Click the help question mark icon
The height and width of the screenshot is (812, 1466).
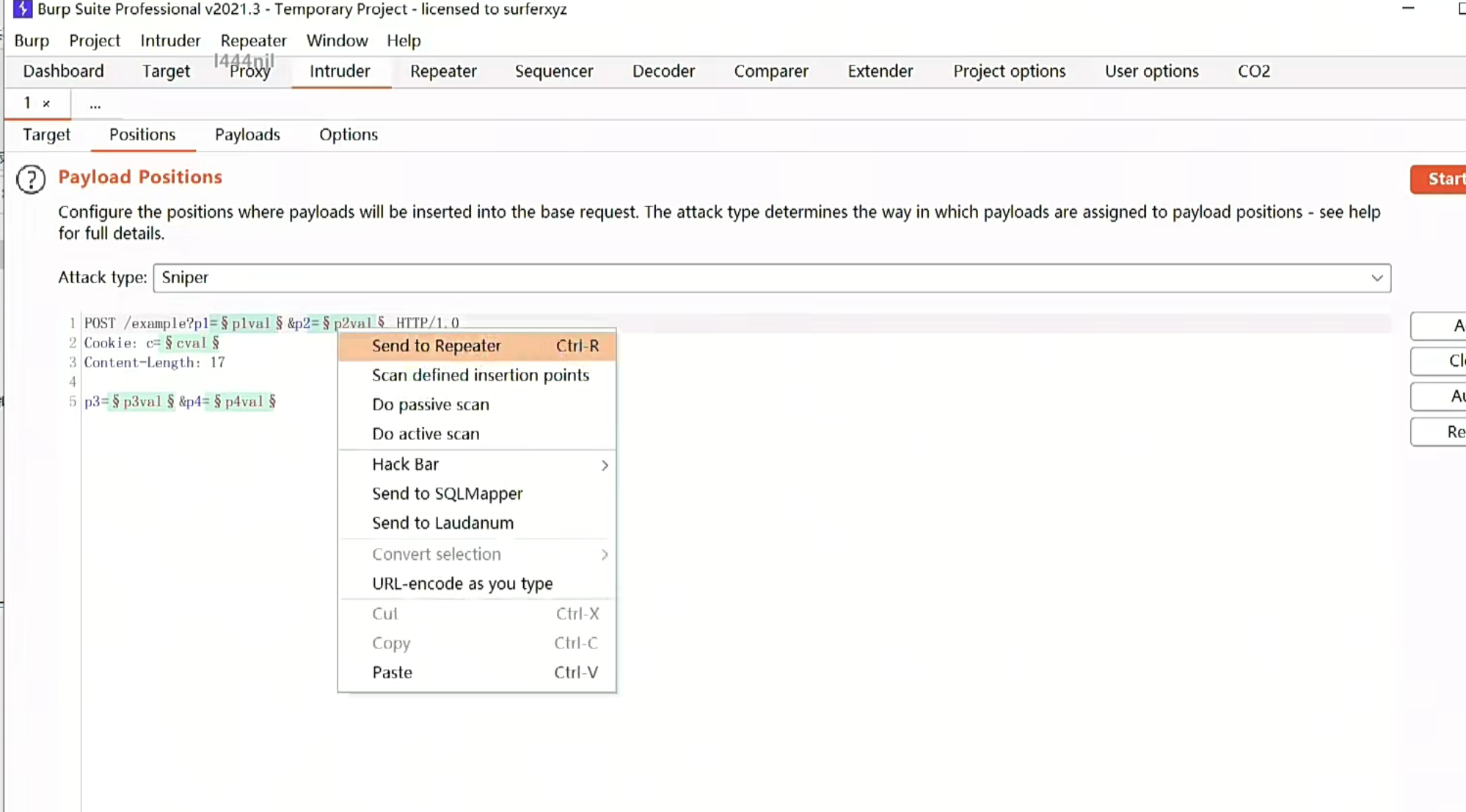coord(31,179)
